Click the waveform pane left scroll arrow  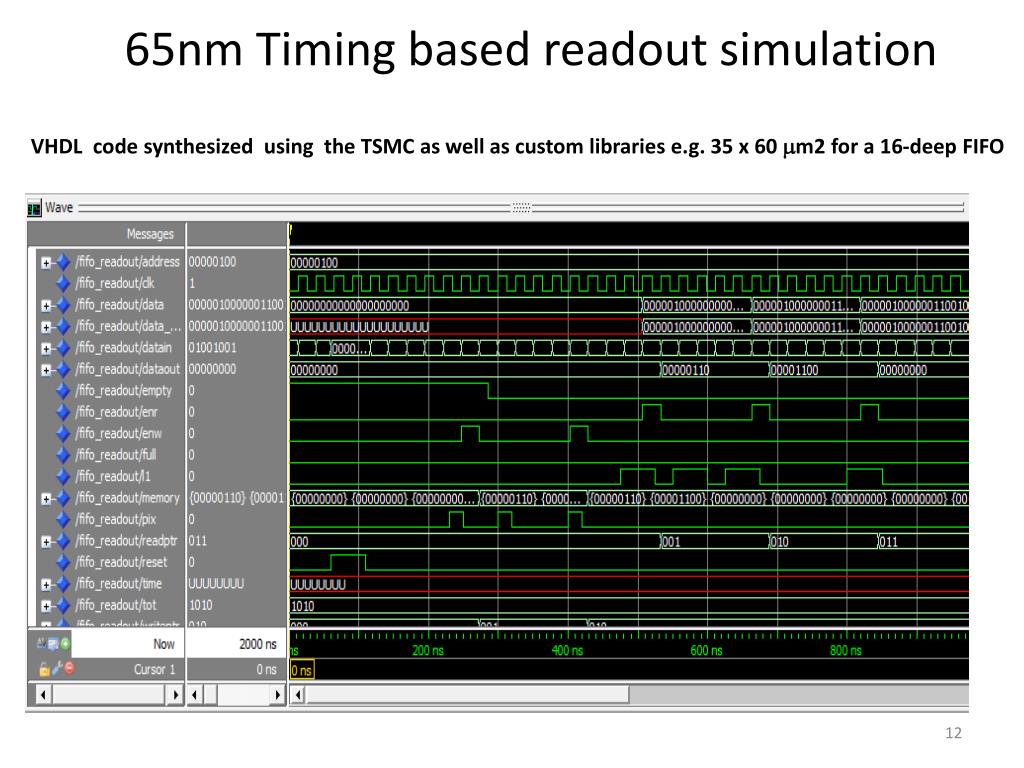point(298,695)
